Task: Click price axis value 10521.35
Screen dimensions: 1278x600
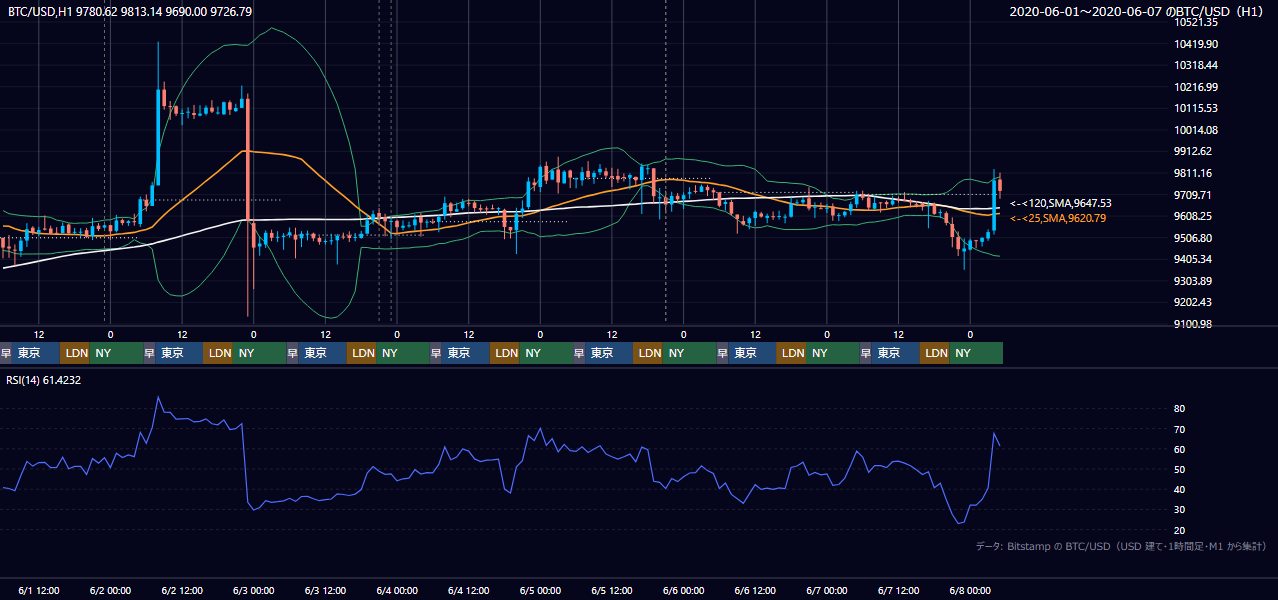Action: point(1197,22)
